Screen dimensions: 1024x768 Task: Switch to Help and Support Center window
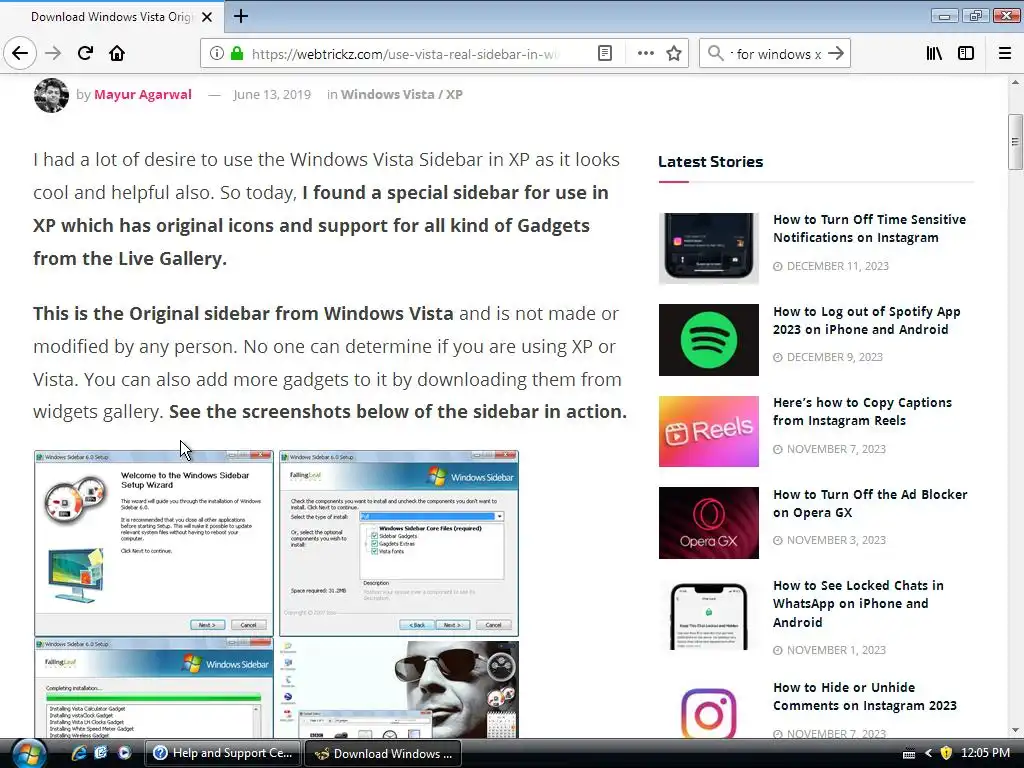pos(223,753)
